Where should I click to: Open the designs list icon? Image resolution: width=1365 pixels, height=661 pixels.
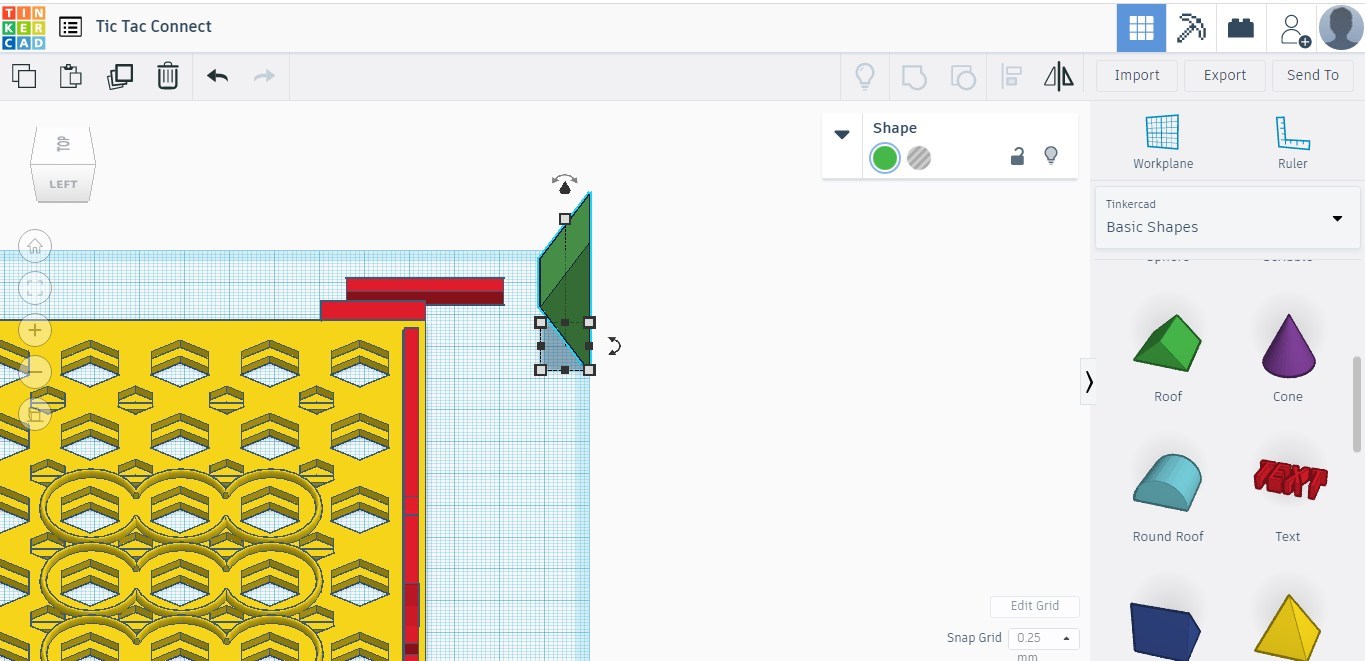tap(70, 27)
